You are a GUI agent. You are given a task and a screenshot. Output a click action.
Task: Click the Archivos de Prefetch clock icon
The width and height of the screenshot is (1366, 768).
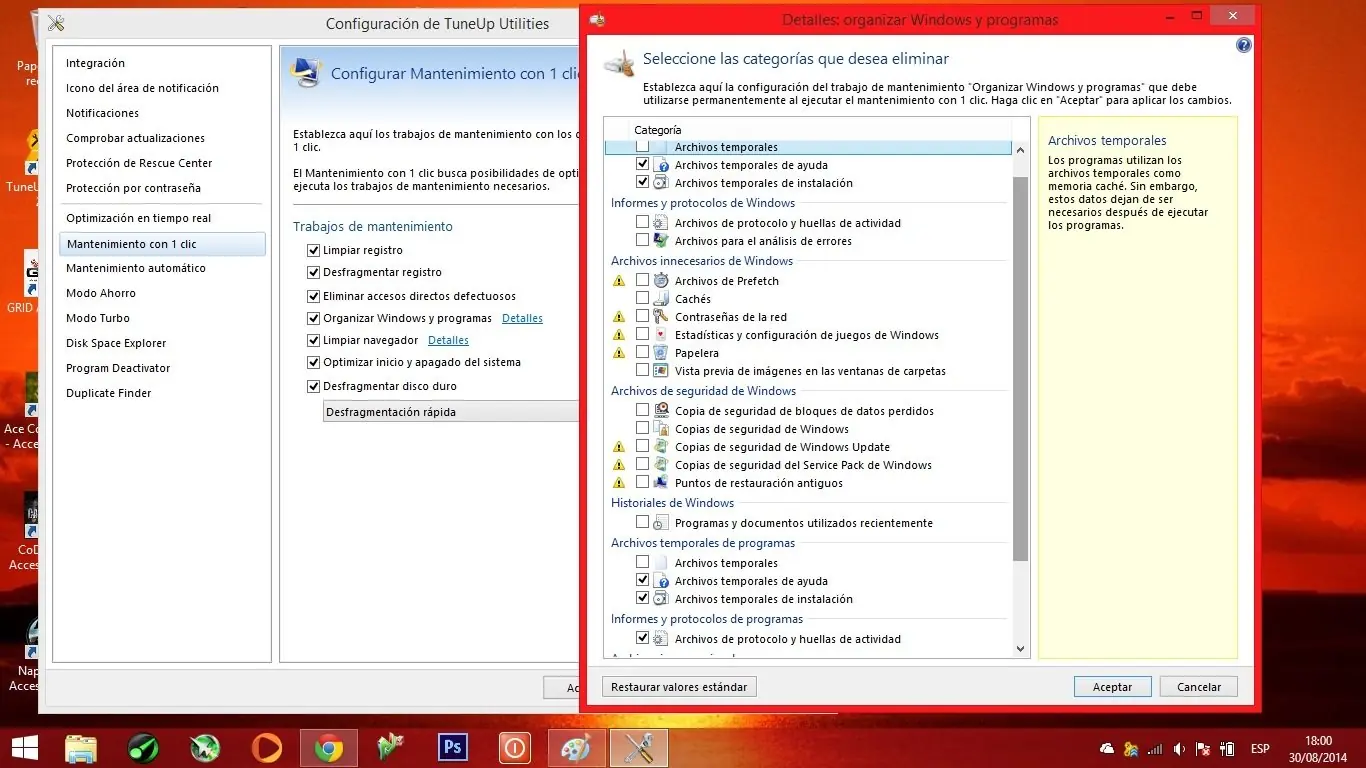(x=661, y=281)
